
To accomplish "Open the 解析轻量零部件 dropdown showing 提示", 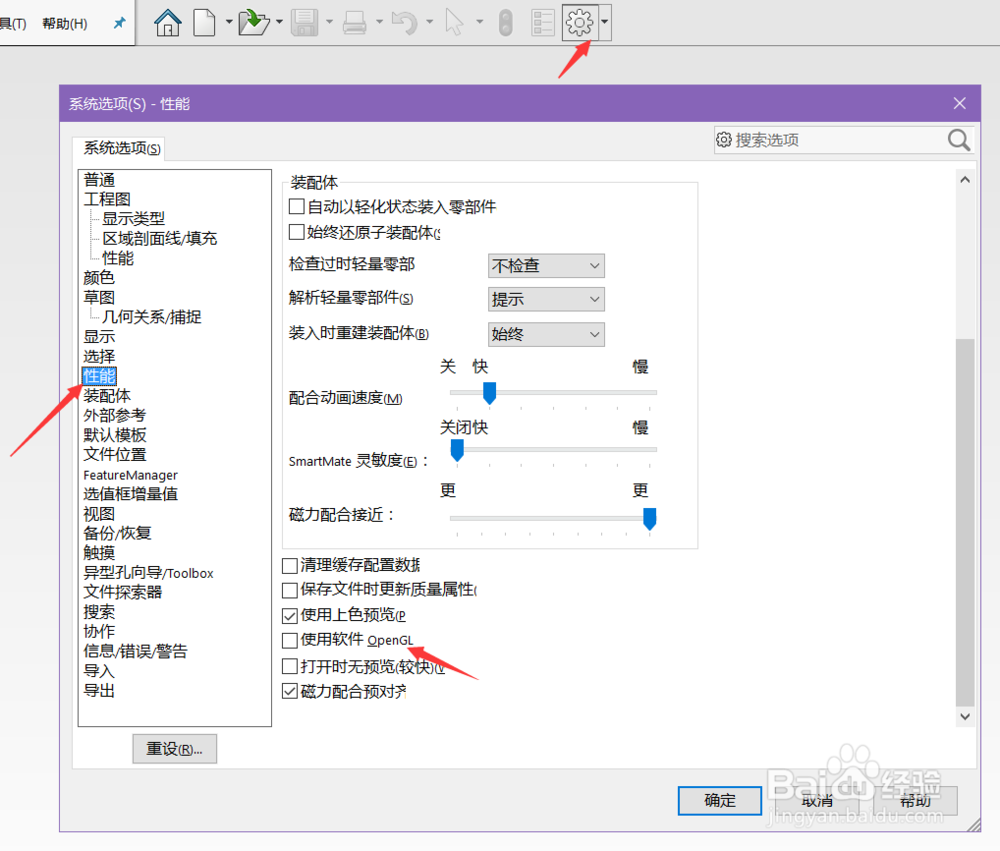I will pos(546,299).
